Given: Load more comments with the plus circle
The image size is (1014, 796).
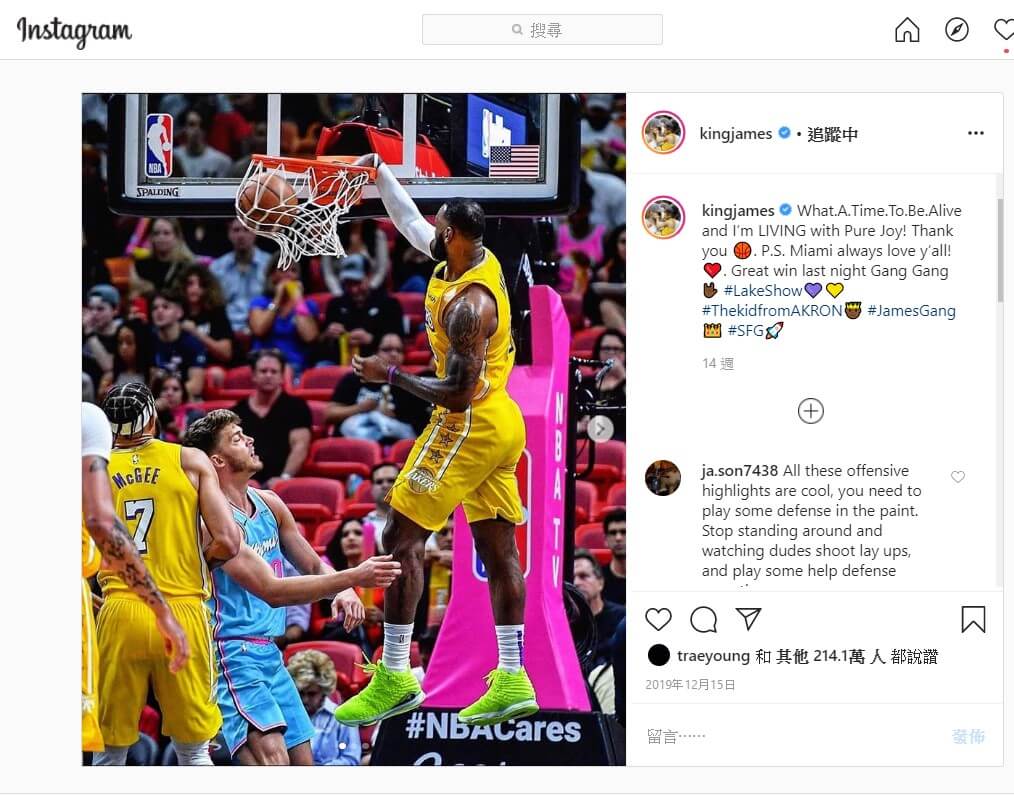Looking at the screenshot, I should pos(810,411).
